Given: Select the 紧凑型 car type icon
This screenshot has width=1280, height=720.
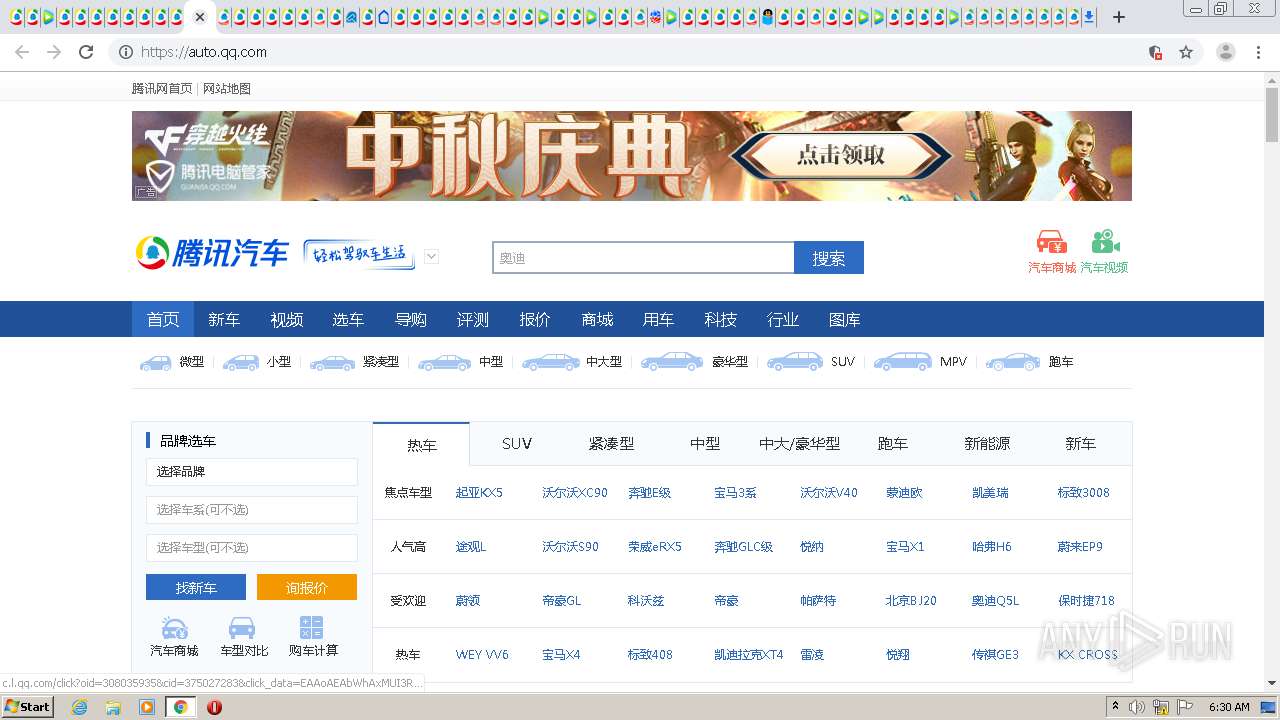Looking at the screenshot, I should coord(333,362).
